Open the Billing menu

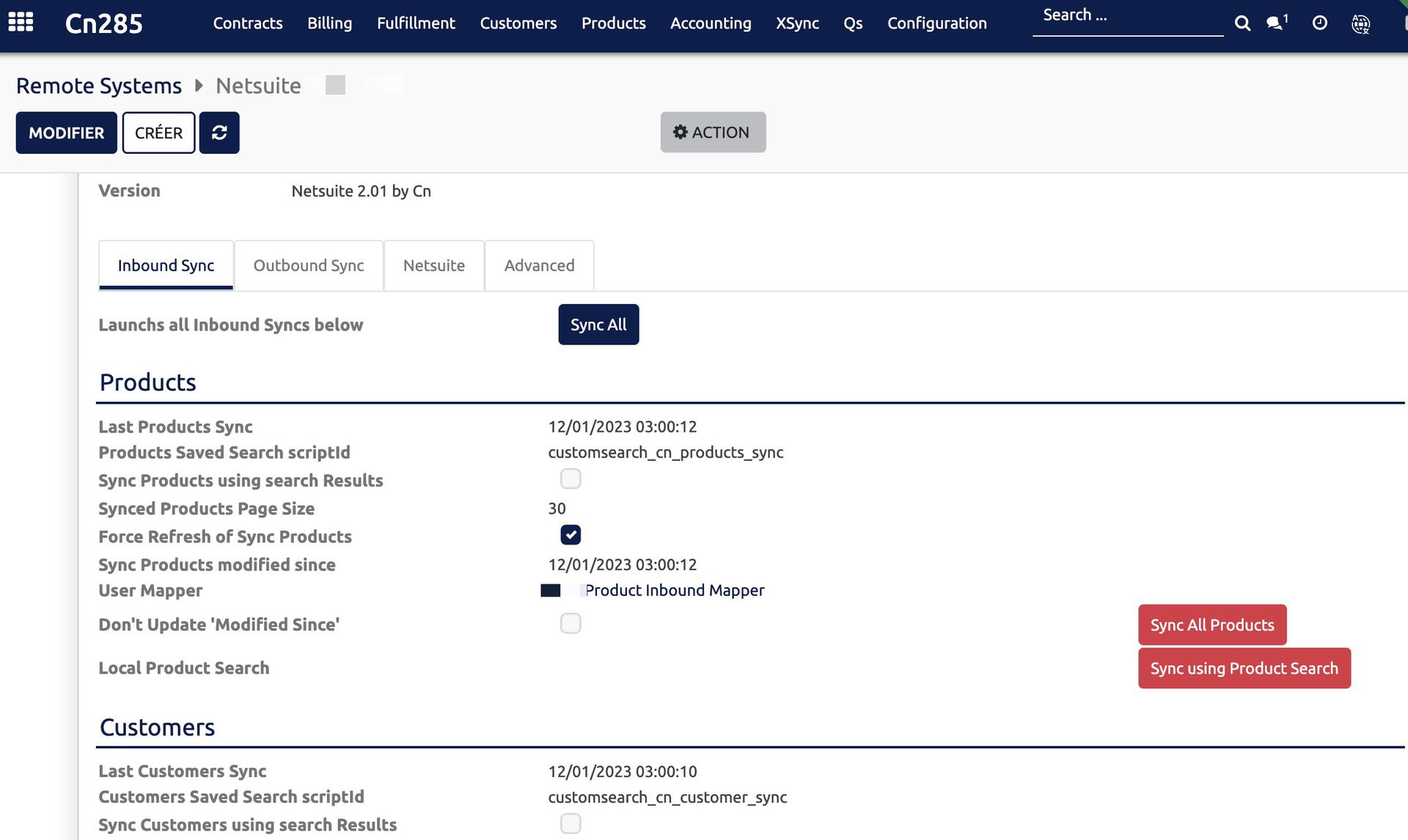tap(329, 23)
